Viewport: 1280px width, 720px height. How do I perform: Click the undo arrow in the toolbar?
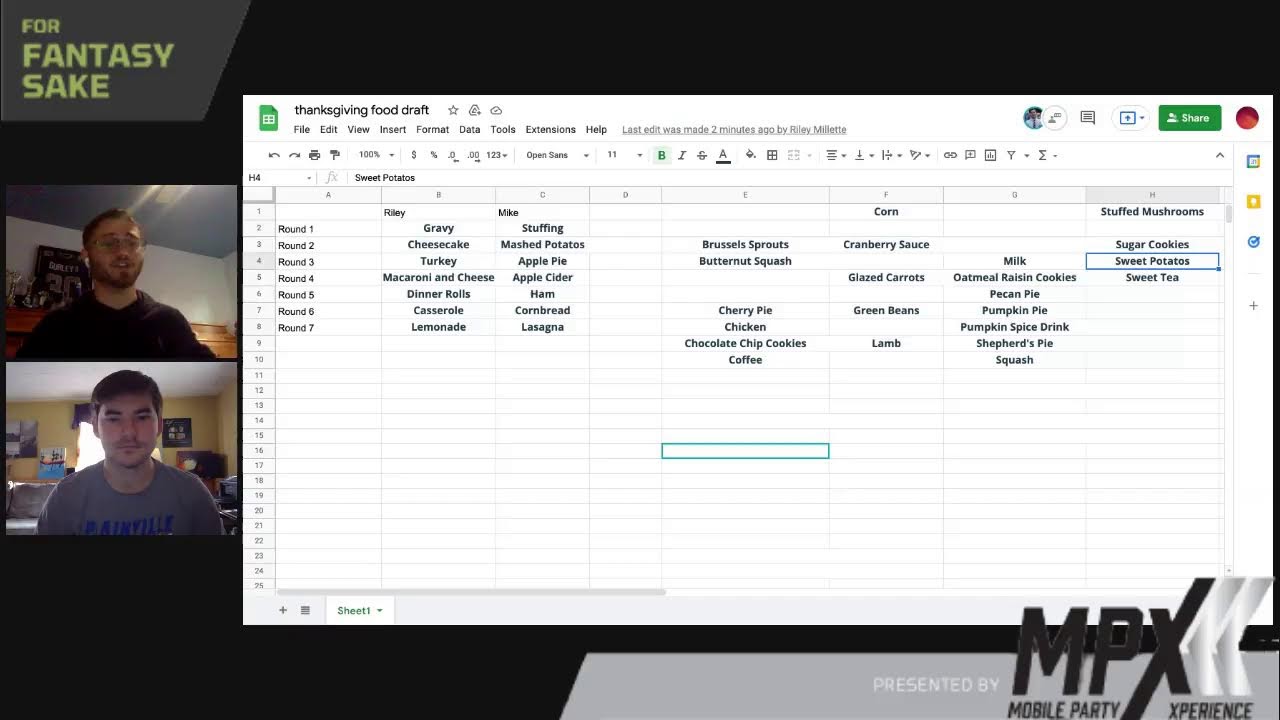tap(274, 155)
